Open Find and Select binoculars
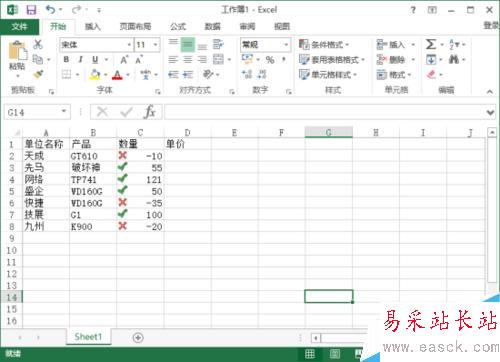500x362 pixels. click(x=454, y=59)
